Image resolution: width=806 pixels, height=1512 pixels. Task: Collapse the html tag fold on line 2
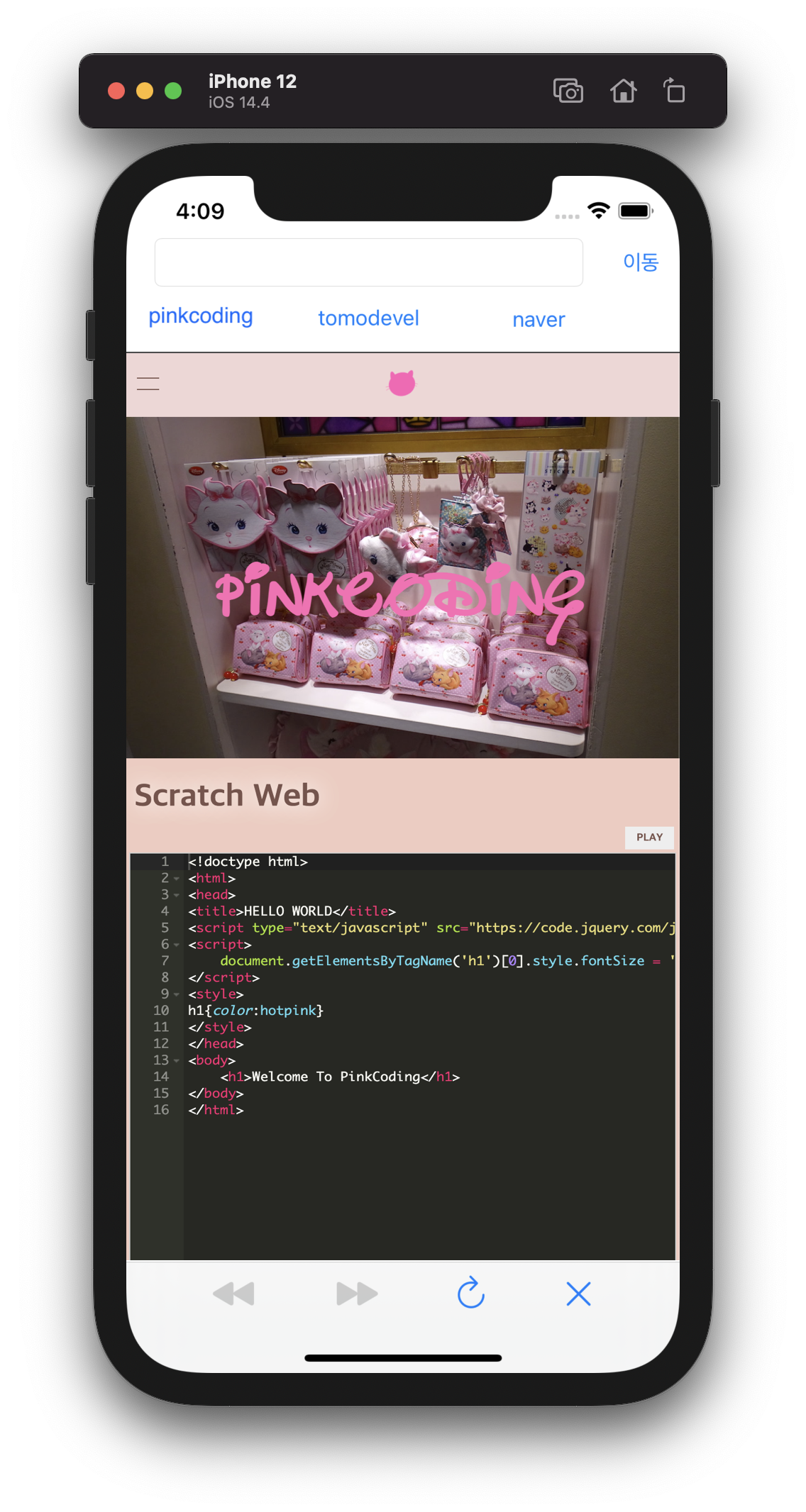click(x=177, y=879)
